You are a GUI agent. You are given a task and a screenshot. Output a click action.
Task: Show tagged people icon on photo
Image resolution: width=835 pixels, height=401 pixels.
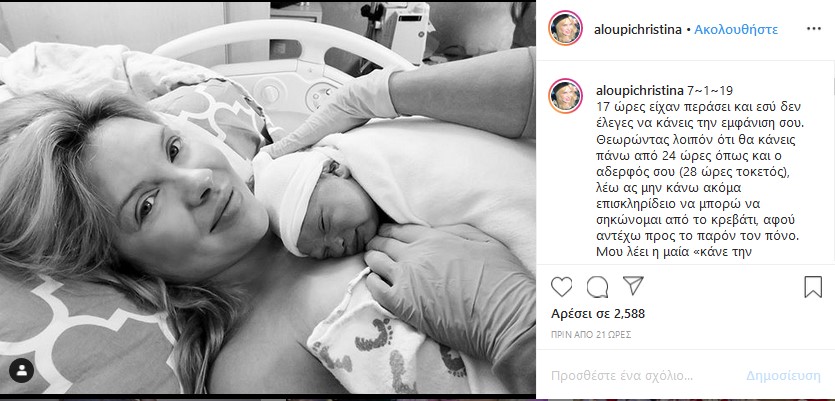point(22,371)
